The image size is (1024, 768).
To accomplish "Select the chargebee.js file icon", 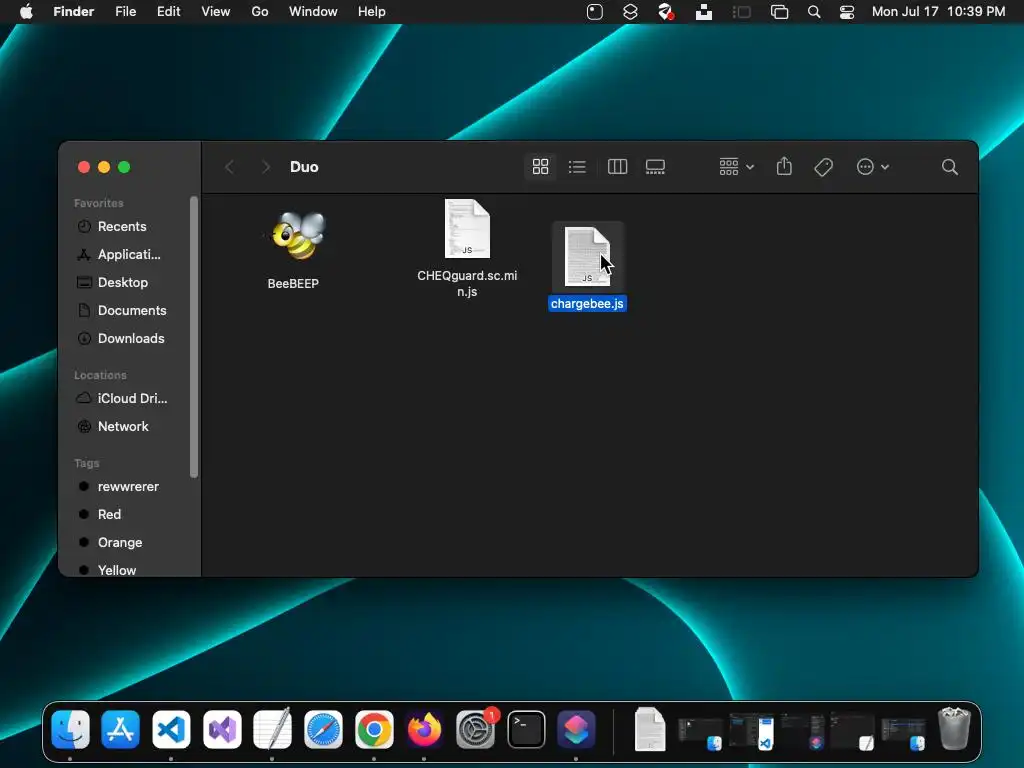I will point(587,256).
